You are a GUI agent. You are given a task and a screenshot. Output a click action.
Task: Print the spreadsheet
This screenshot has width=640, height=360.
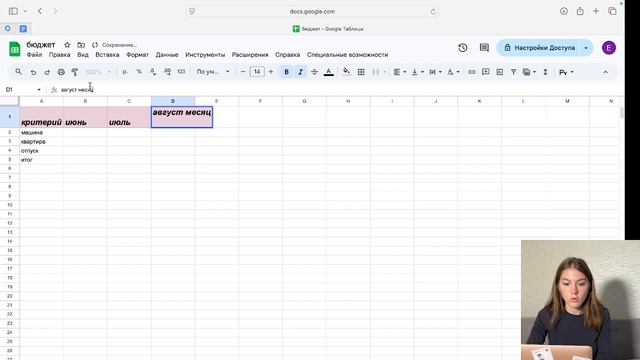pos(61,72)
